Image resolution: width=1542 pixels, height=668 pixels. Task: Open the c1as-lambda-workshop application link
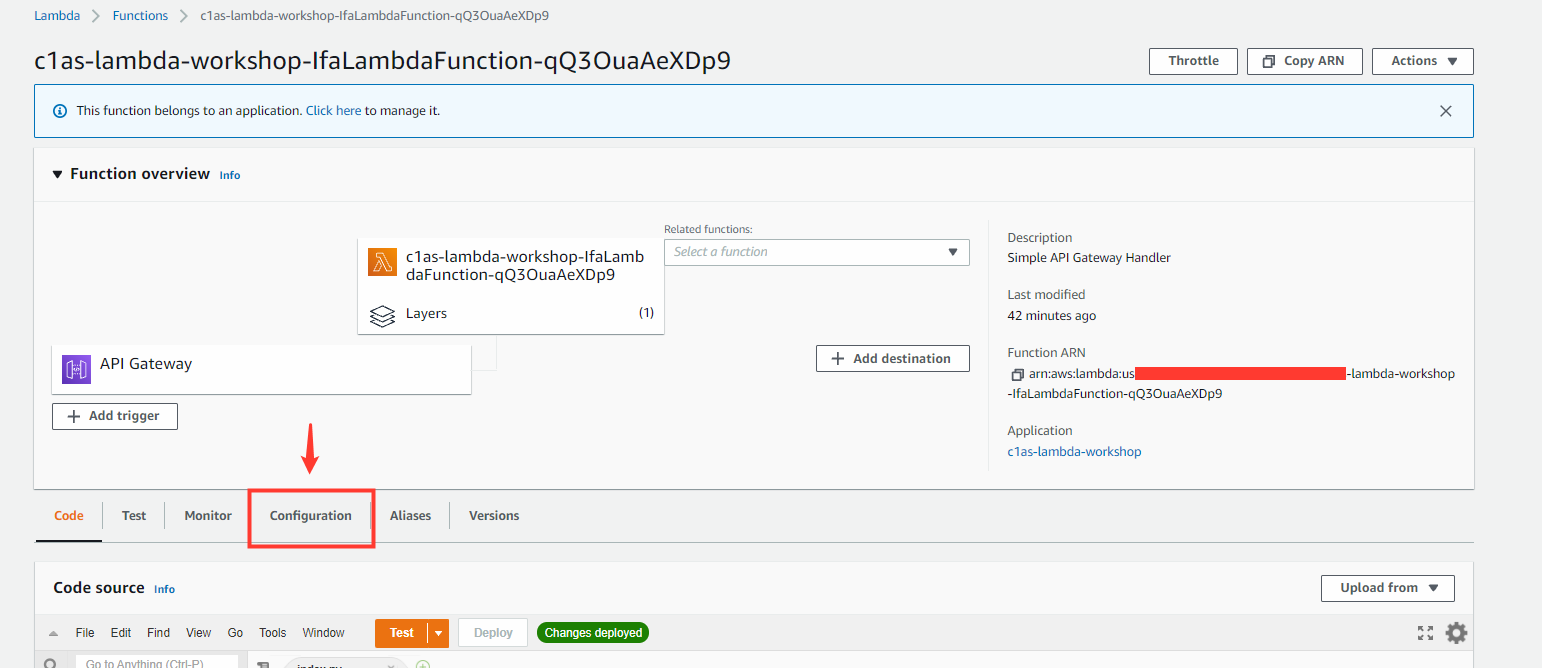1074,452
